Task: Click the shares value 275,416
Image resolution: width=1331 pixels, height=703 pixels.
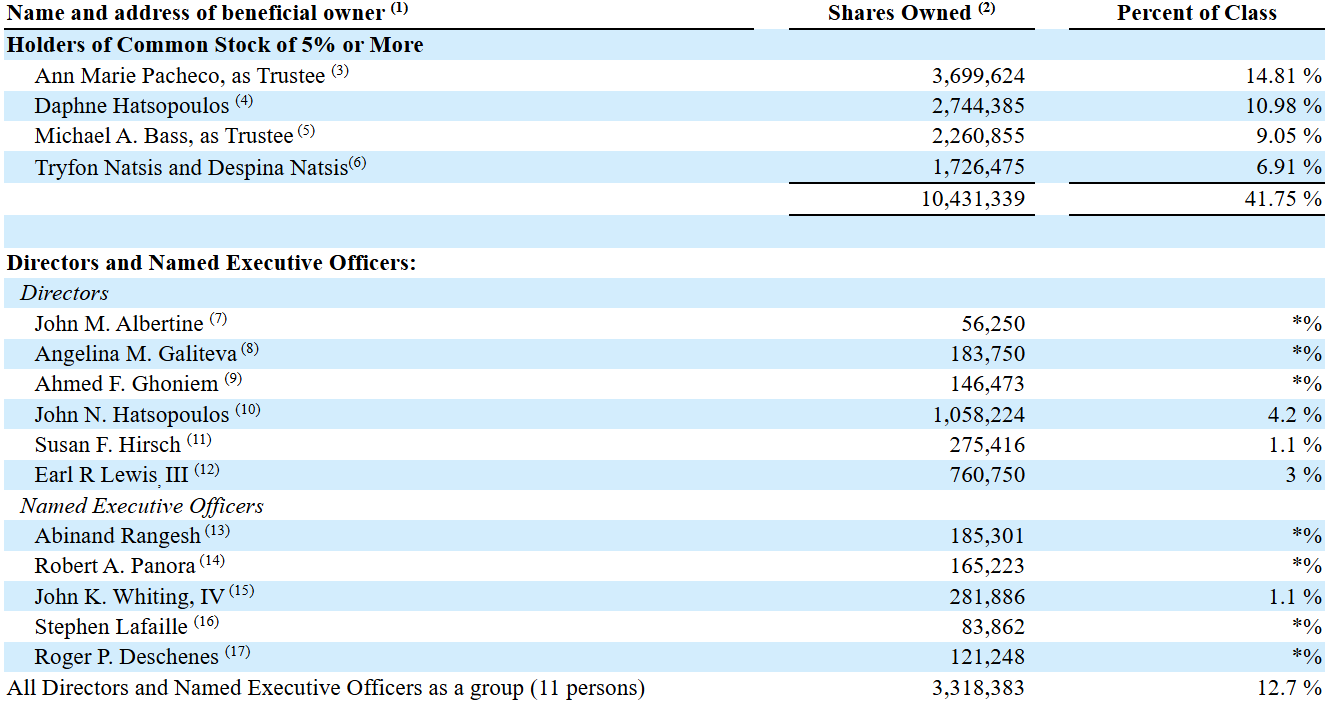Action: click(988, 445)
